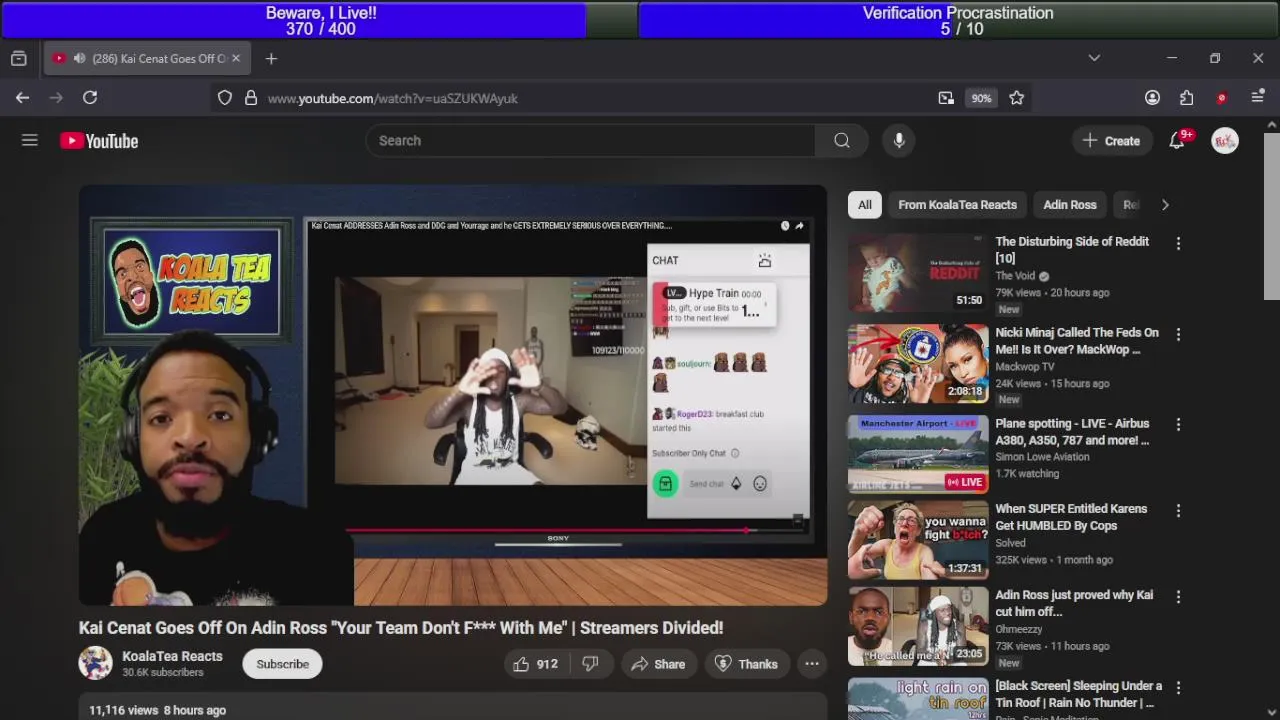Click the main video player
1280x720 pixels.
(x=453, y=395)
